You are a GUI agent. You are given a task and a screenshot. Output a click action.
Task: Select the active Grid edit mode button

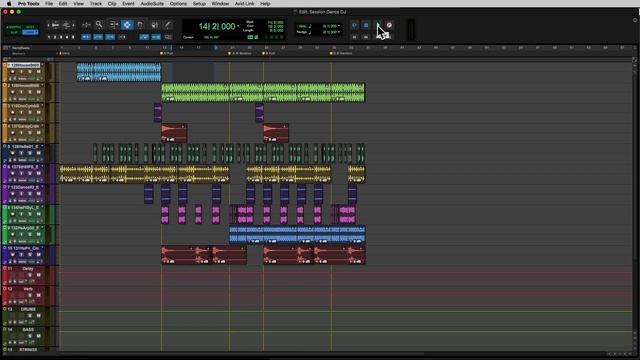coord(30,32)
